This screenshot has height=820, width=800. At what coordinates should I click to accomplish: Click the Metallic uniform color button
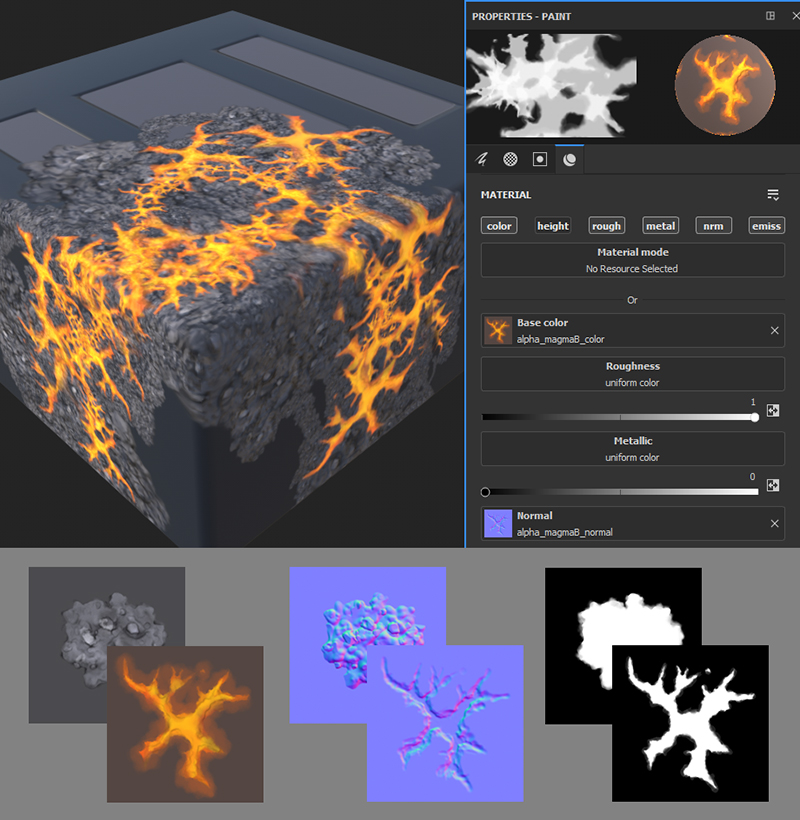click(x=633, y=449)
